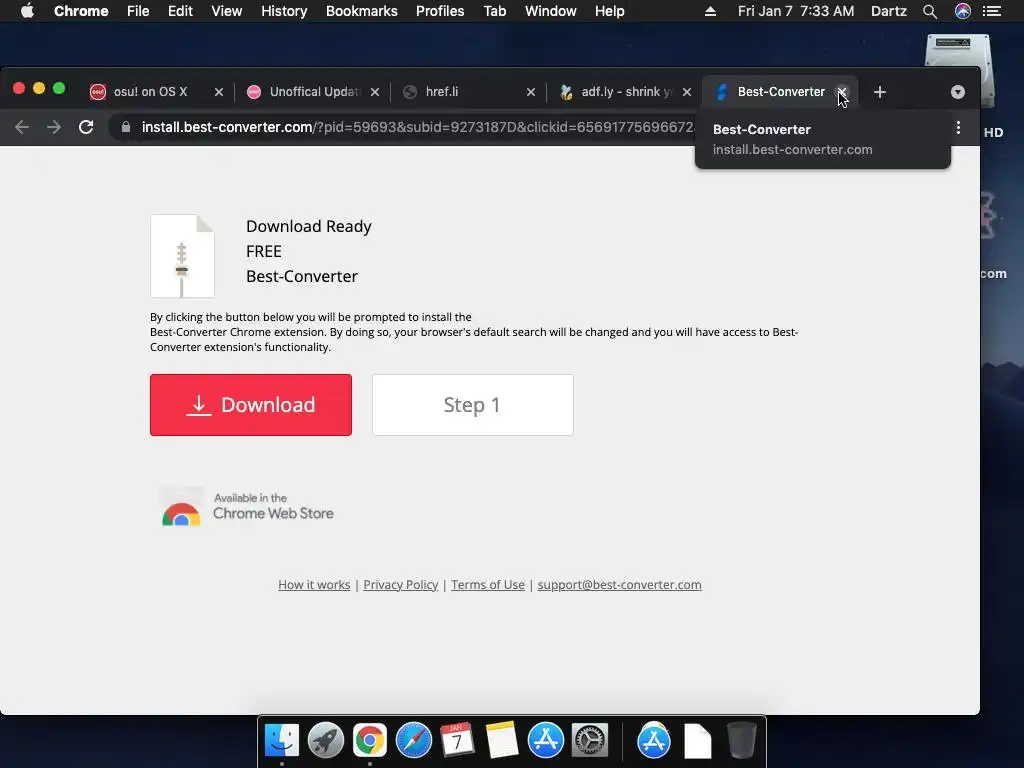
Task: Open Chrome from the Dock
Action: click(x=370, y=741)
